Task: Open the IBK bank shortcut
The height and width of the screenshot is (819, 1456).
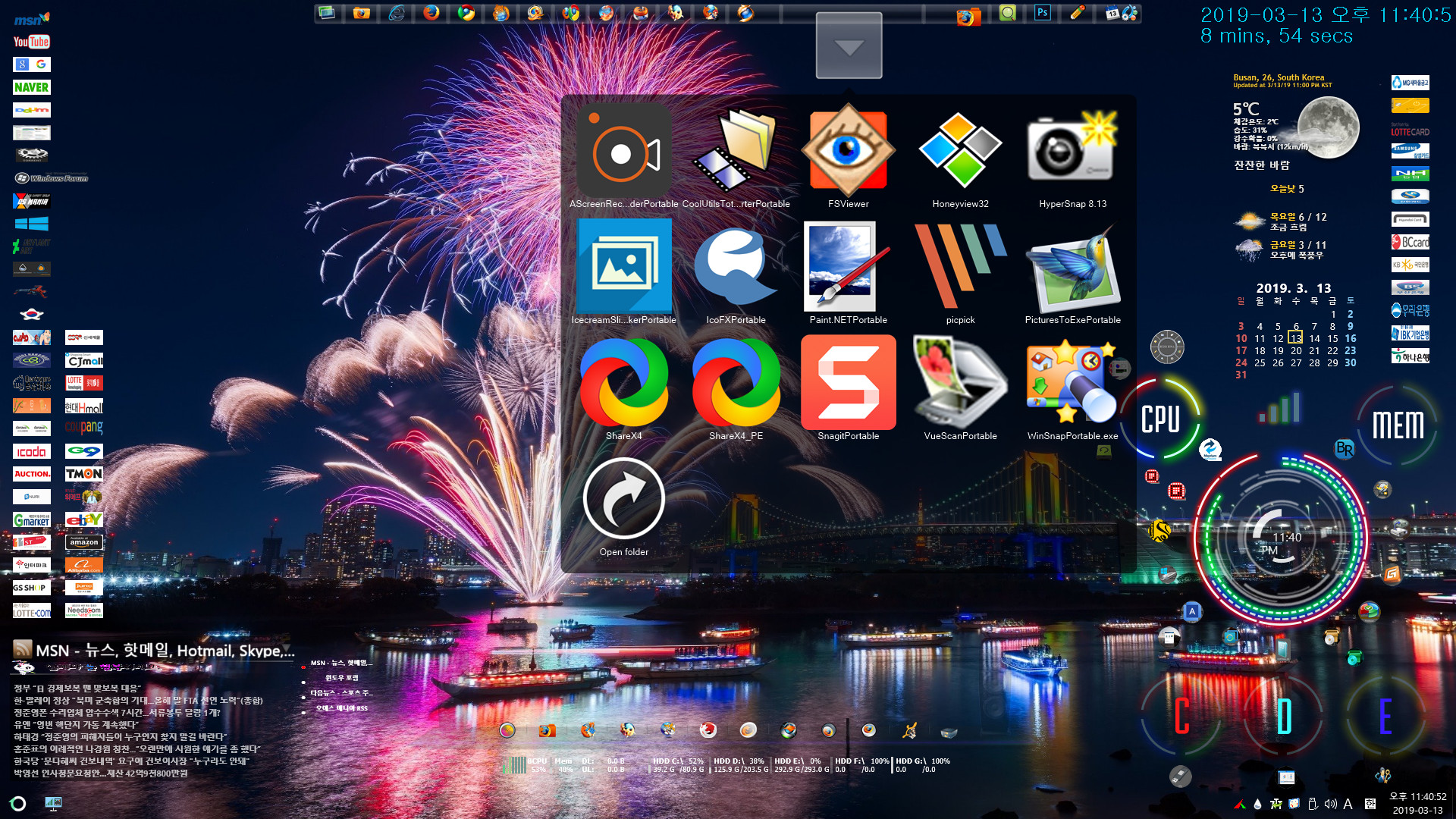Action: coord(1410,333)
